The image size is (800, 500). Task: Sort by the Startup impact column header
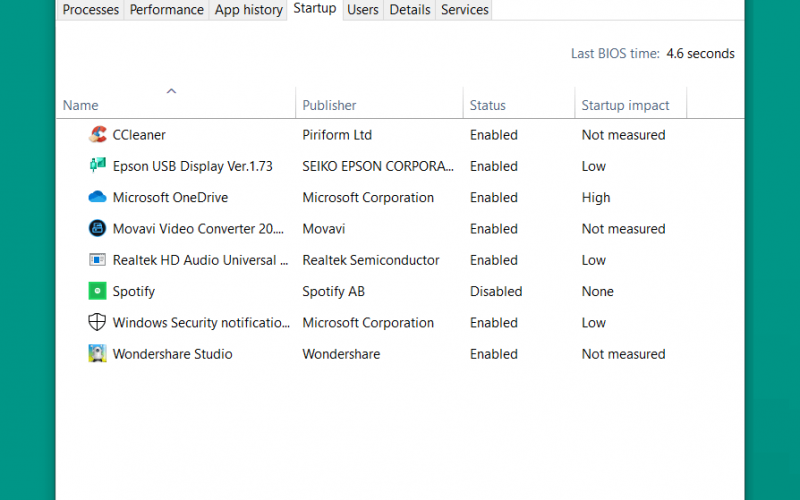[x=626, y=105]
